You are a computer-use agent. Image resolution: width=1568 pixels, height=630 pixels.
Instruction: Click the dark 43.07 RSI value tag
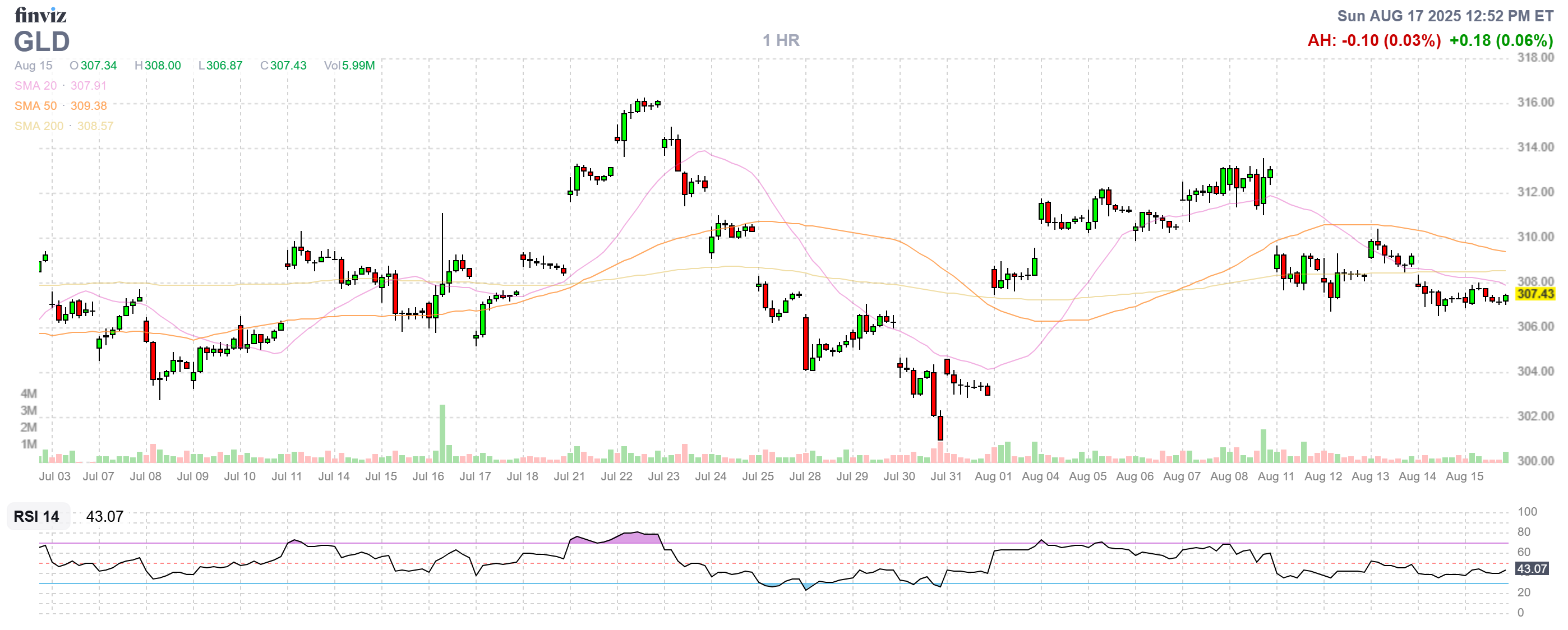(1532, 568)
